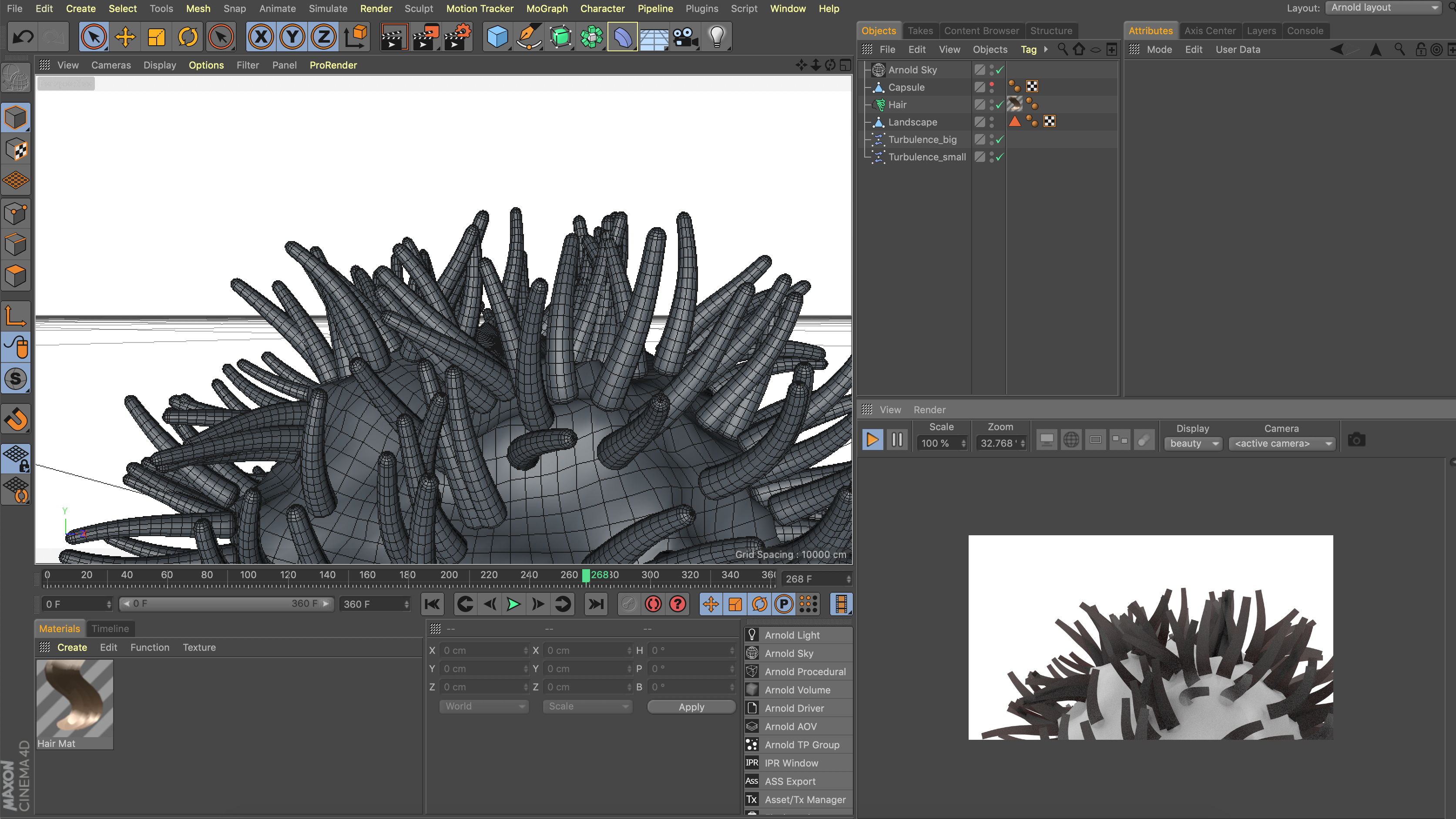Click the Undo arrow icon
The width and height of the screenshot is (1456, 819).
pyautogui.click(x=23, y=37)
